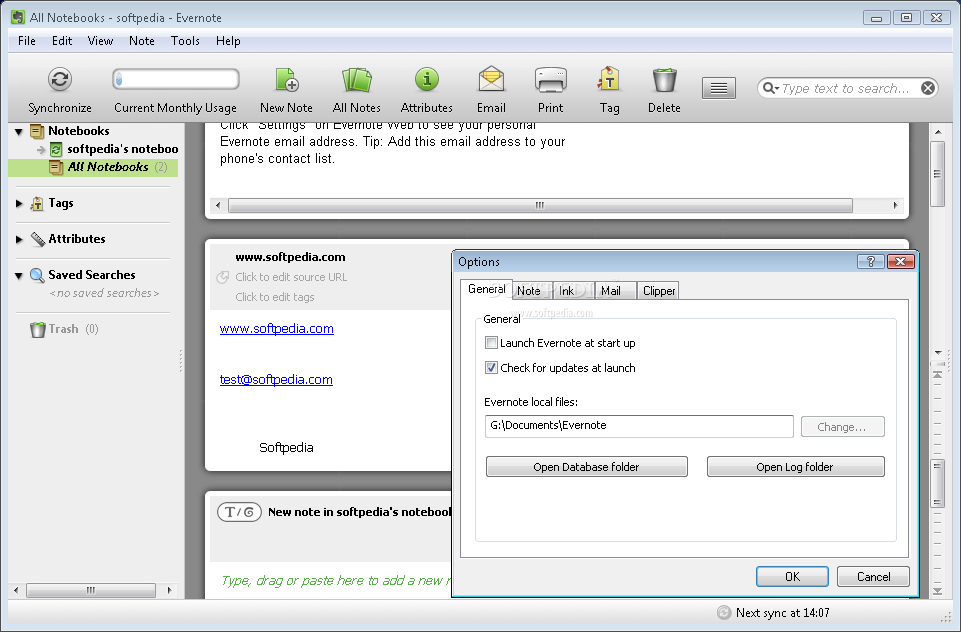
Task: Click the sync status icon in status bar
Action: [724, 612]
